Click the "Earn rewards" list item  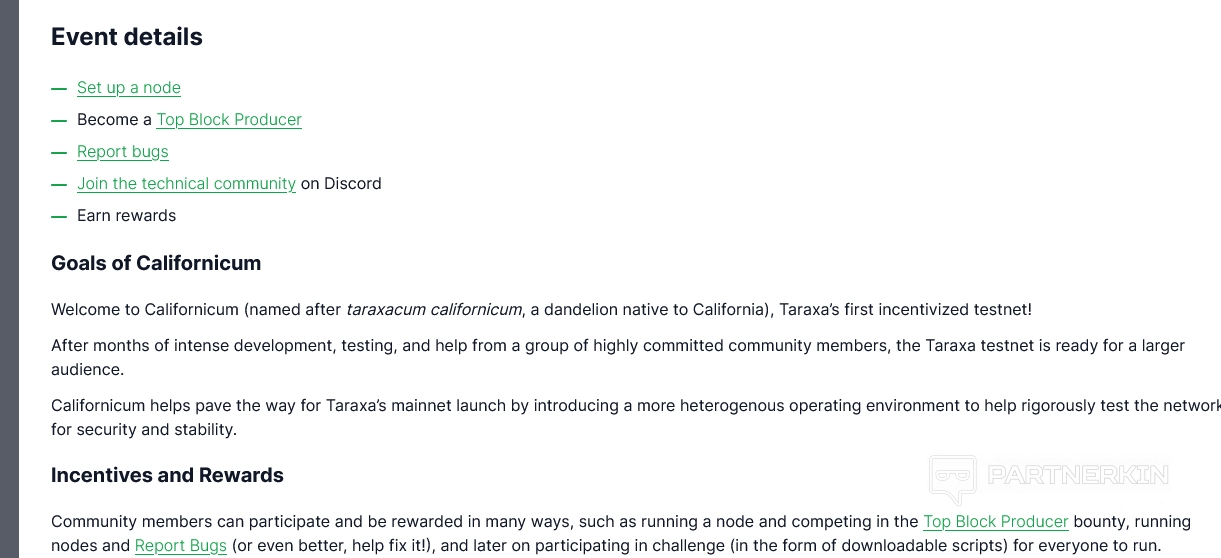tap(126, 216)
